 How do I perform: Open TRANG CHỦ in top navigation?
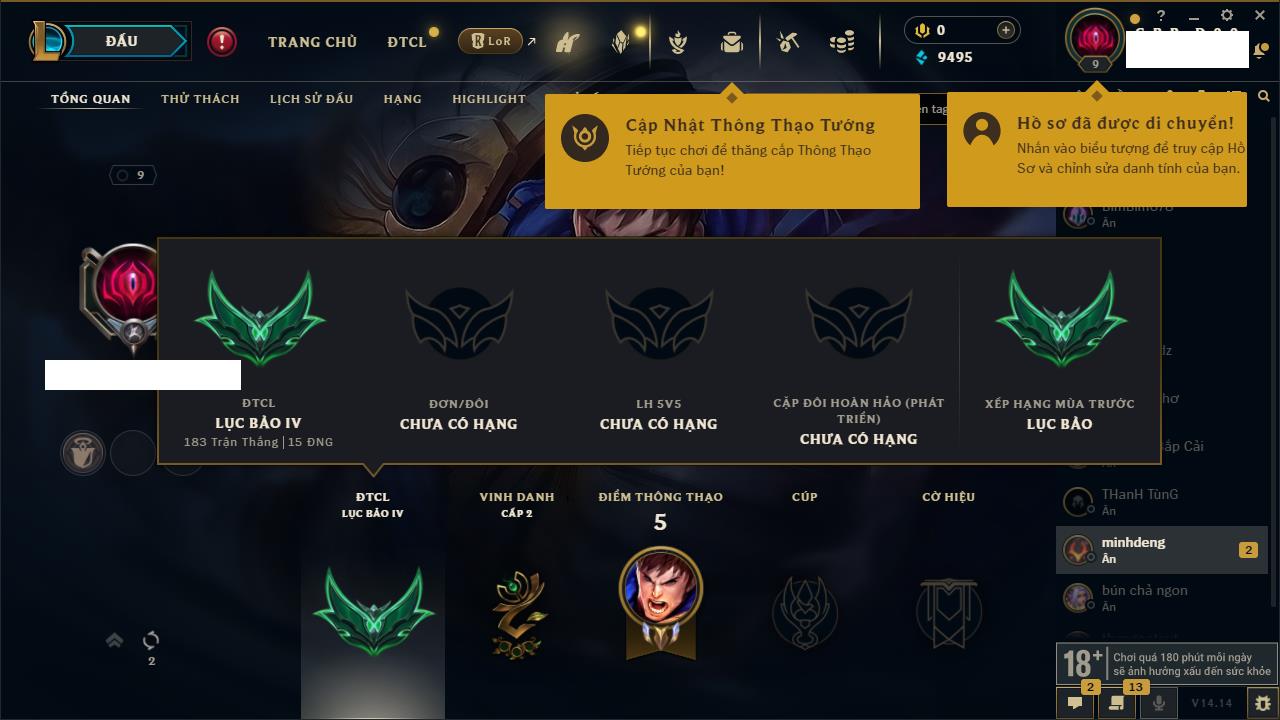tap(312, 42)
